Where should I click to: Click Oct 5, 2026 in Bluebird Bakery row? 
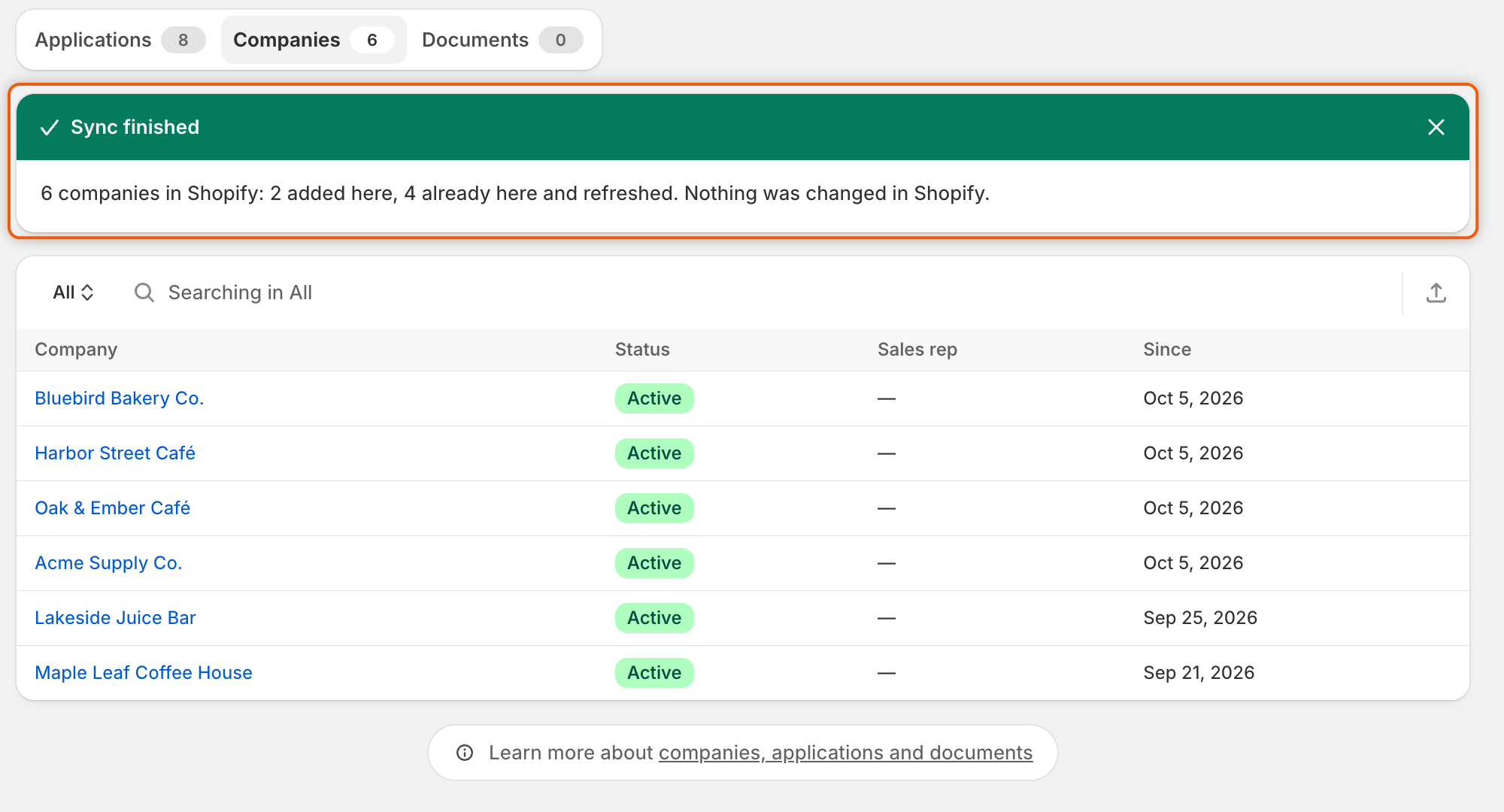[1193, 398]
